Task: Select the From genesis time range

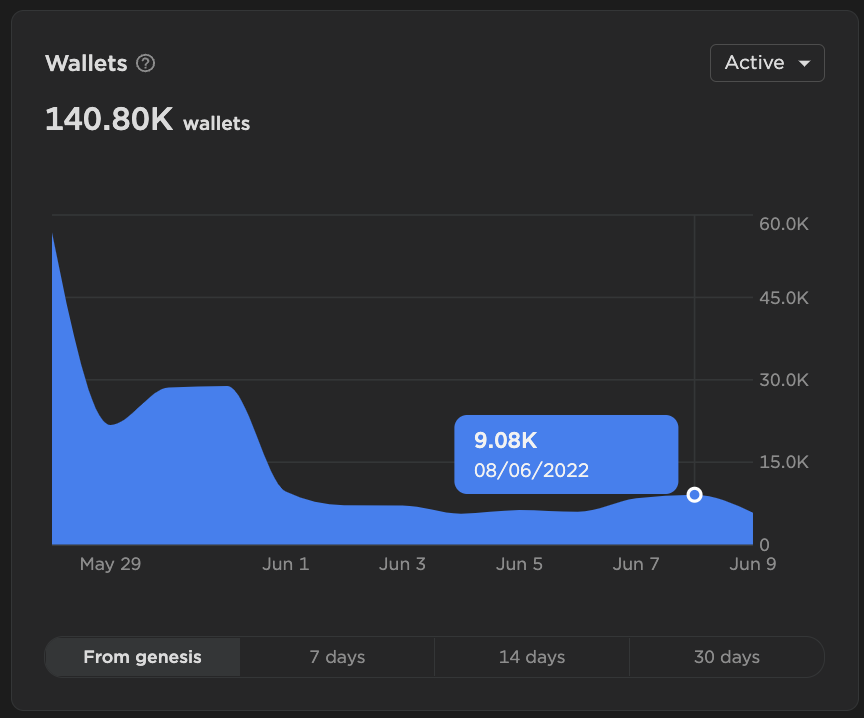Action: coord(142,657)
